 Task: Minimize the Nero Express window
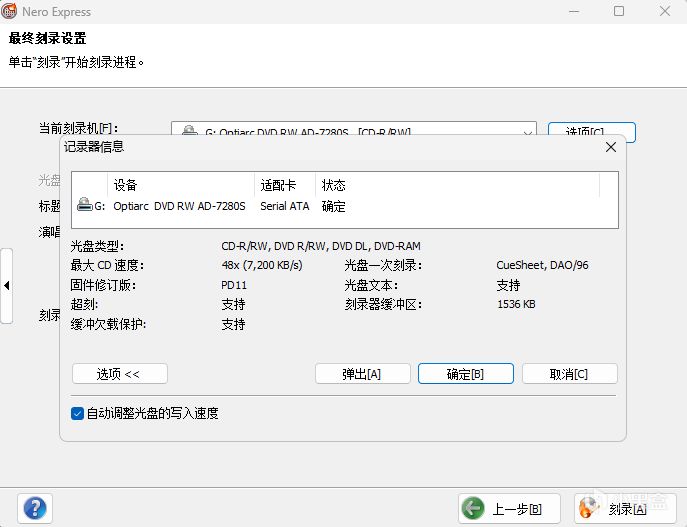click(x=574, y=11)
